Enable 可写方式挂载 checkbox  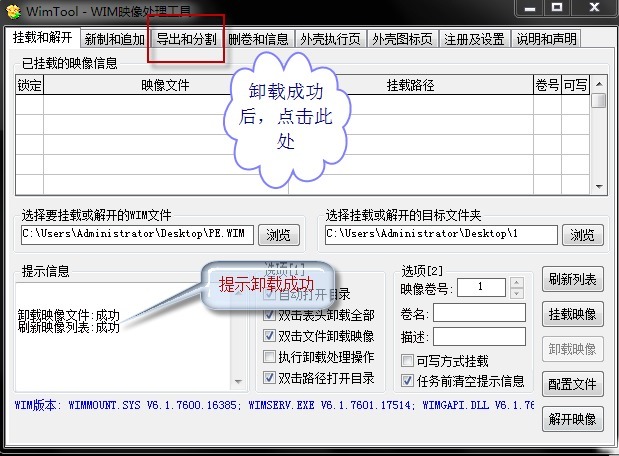point(407,360)
